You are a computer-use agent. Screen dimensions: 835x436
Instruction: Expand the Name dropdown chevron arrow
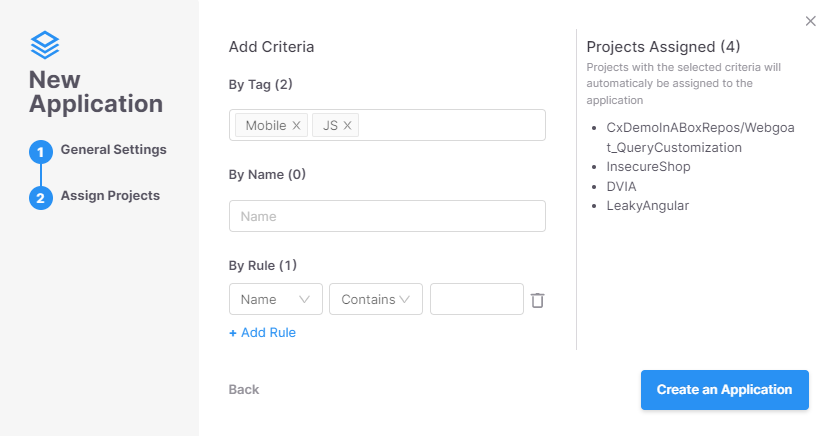pos(305,300)
